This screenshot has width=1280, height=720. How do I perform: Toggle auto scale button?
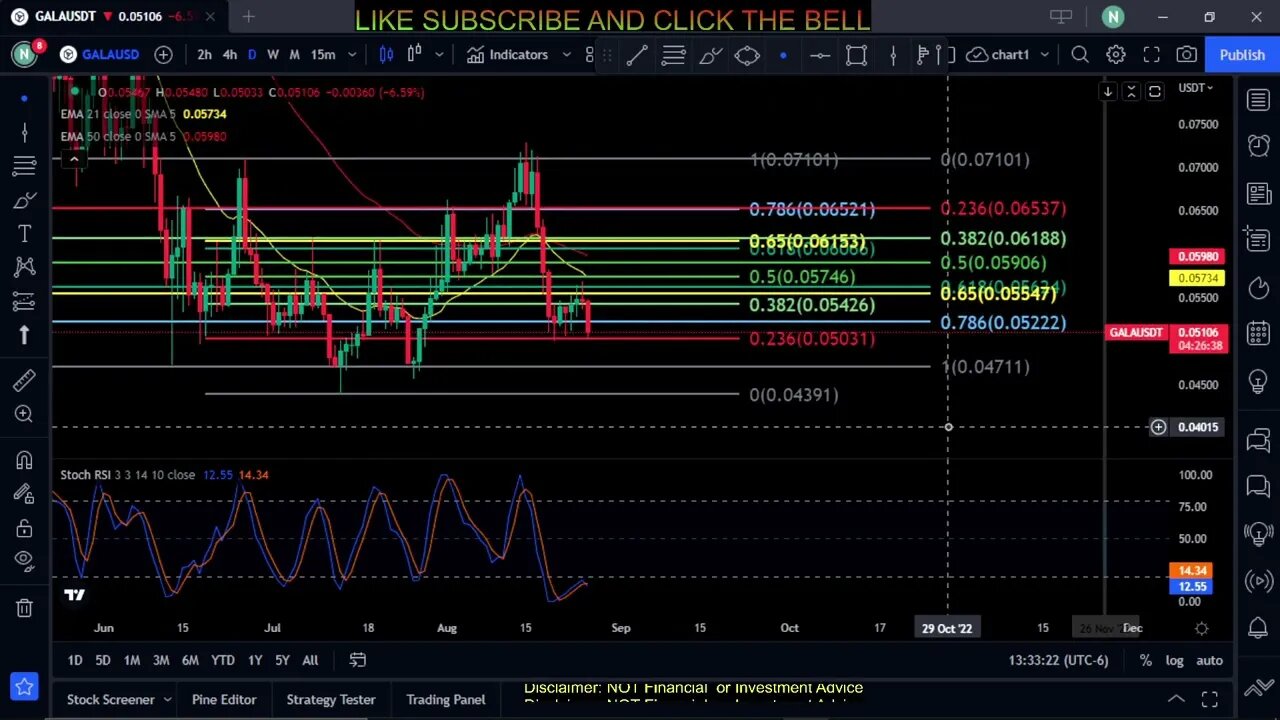[1209, 660]
